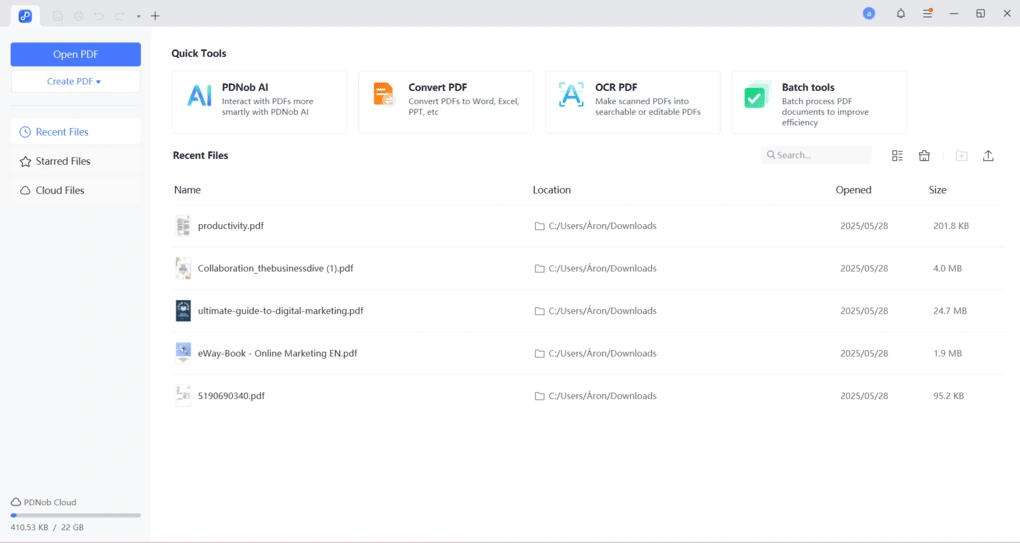Click the ultimate-guide-to-digital-marketing.pdf thumbnail

coord(183,311)
